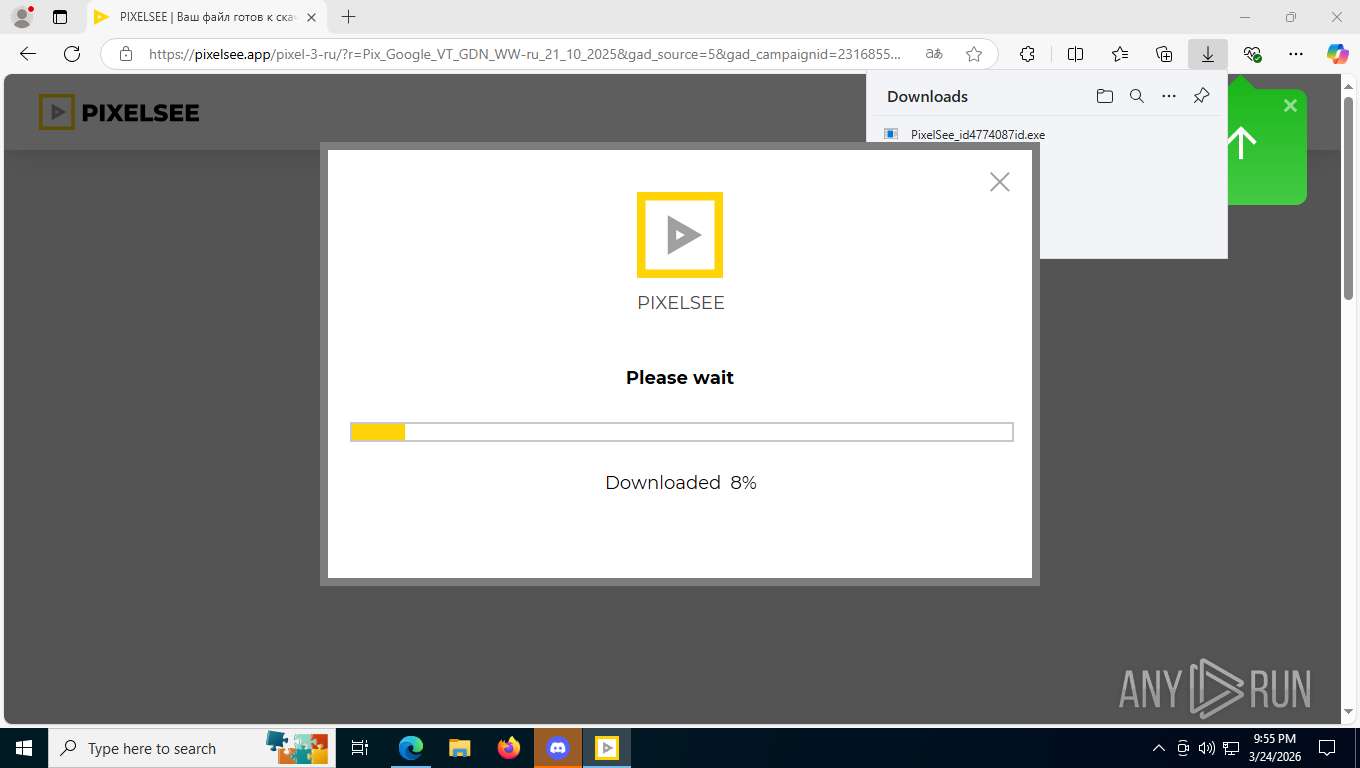Open browser Extensions puzzle icon
Image resolution: width=1360 pixels, height=768 pixels.
point(1027,54)
